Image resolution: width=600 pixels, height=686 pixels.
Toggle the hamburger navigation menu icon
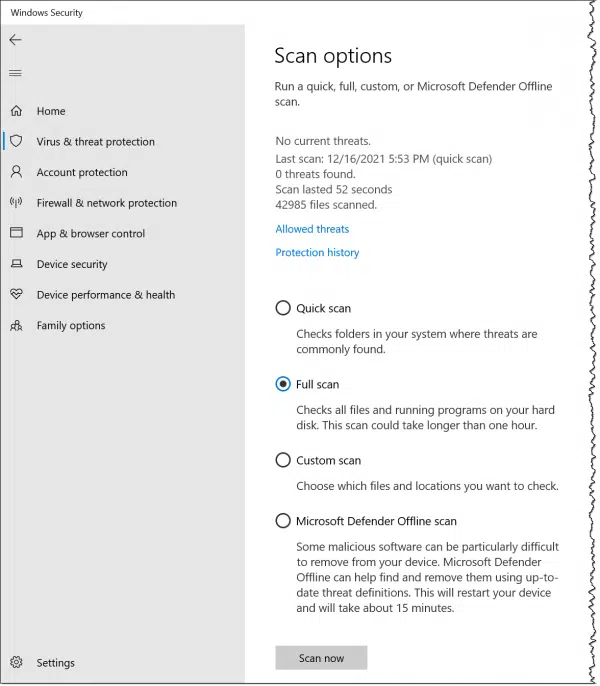pyautogui.click(x=15, y=73)
